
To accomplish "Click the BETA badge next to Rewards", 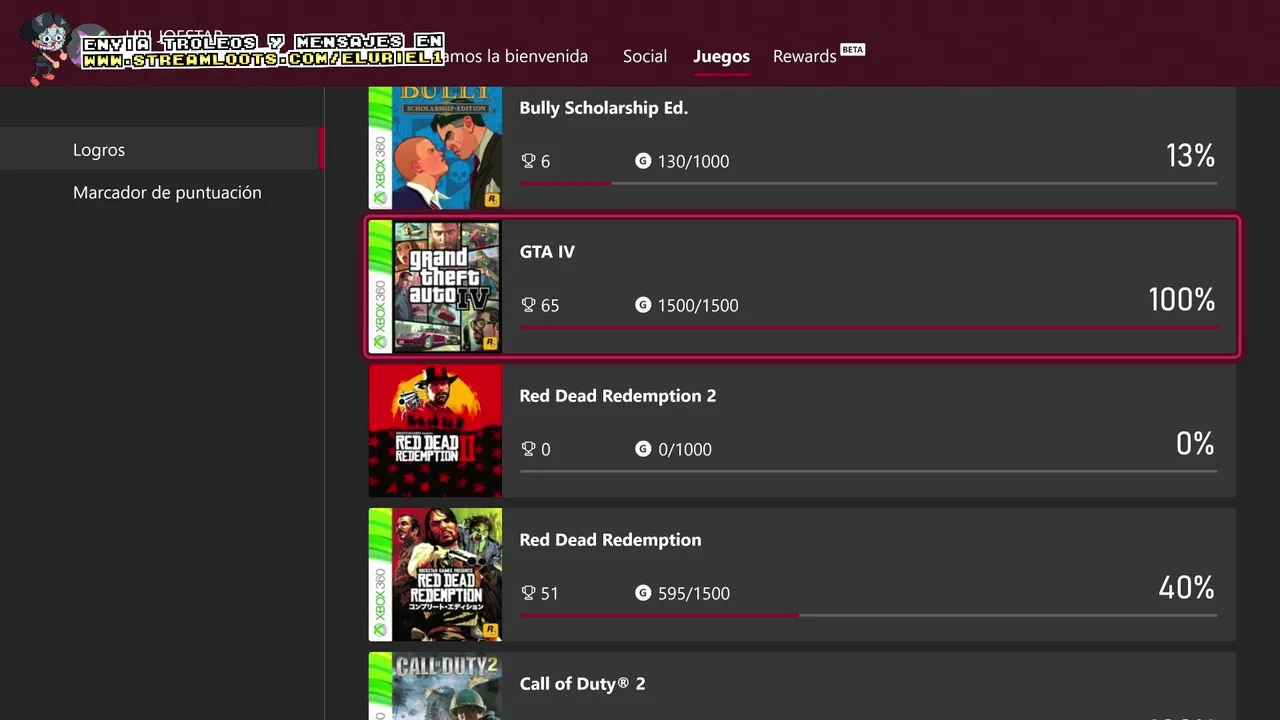I will 852,49.
